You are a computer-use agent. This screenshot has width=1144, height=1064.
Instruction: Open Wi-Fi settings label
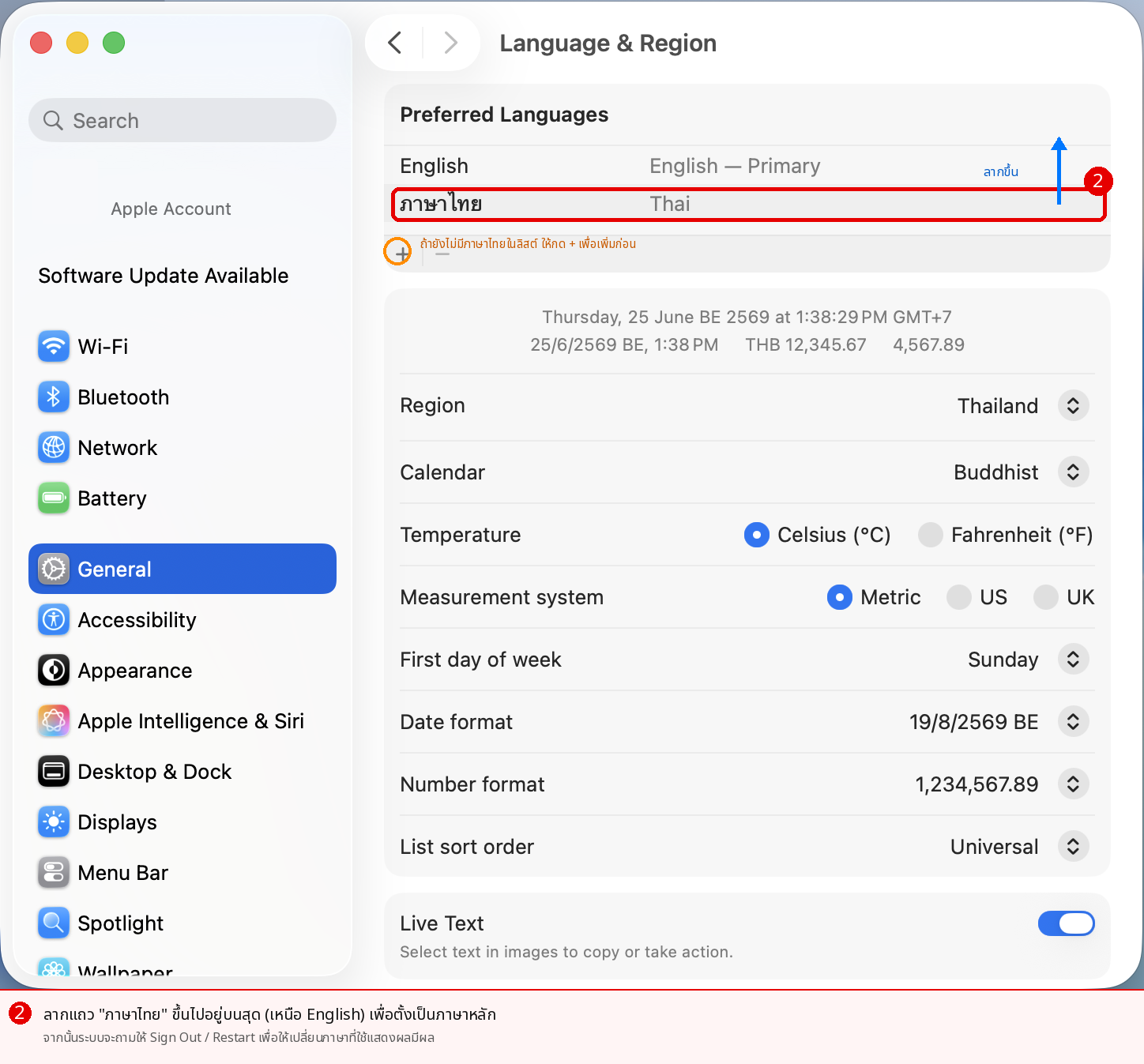103,346
